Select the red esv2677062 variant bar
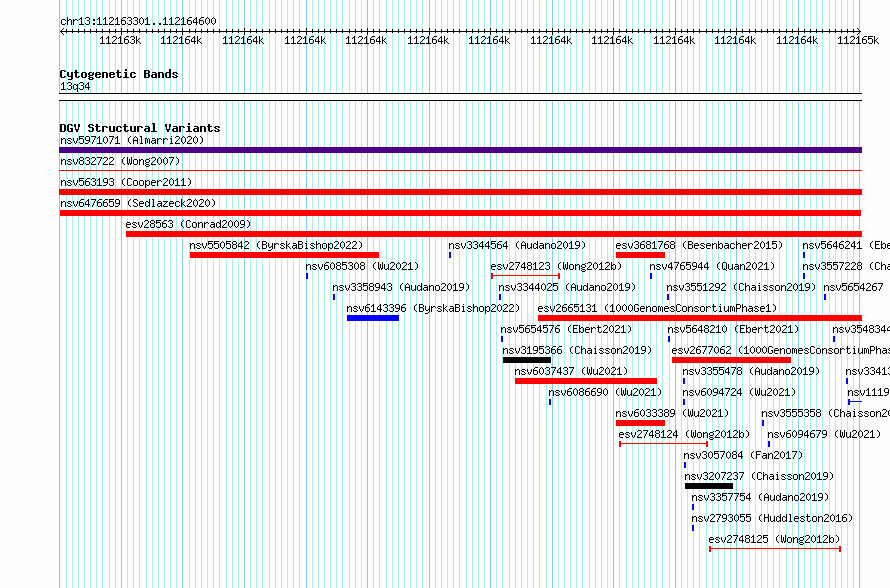Screen dimensions: 890x588 [732, 360]
